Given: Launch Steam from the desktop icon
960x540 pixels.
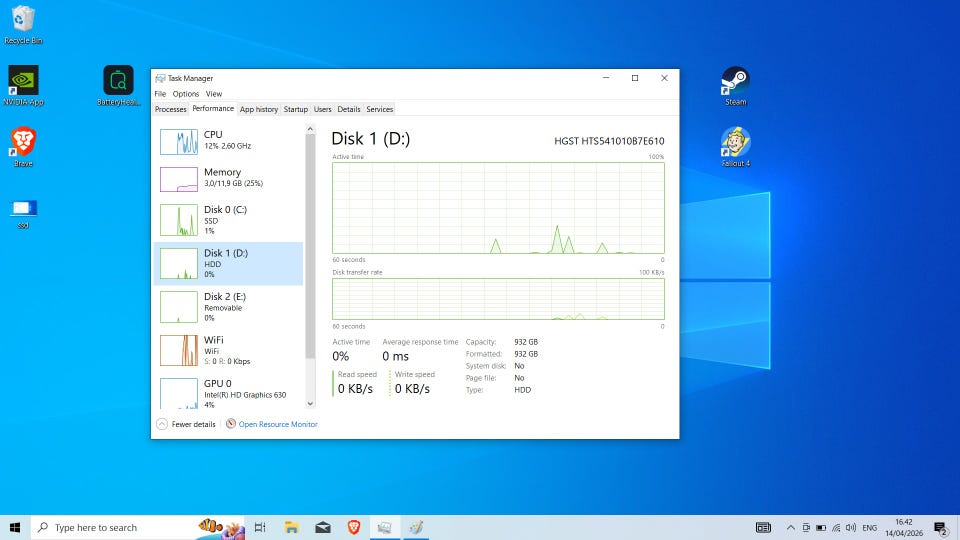Looking at the screenshot, I should tap(735, 86).
